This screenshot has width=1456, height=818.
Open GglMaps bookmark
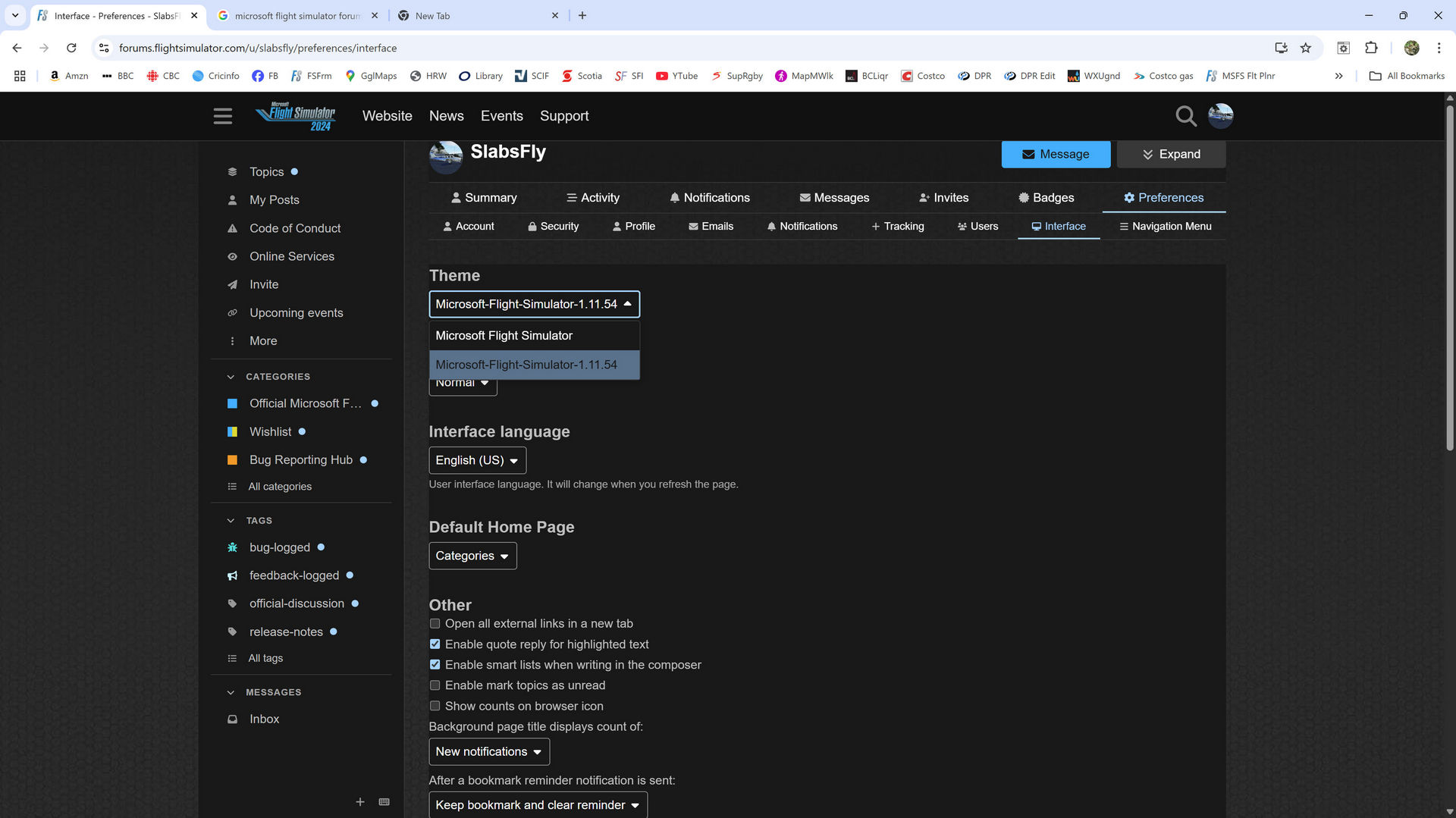[x=371, y=76]
